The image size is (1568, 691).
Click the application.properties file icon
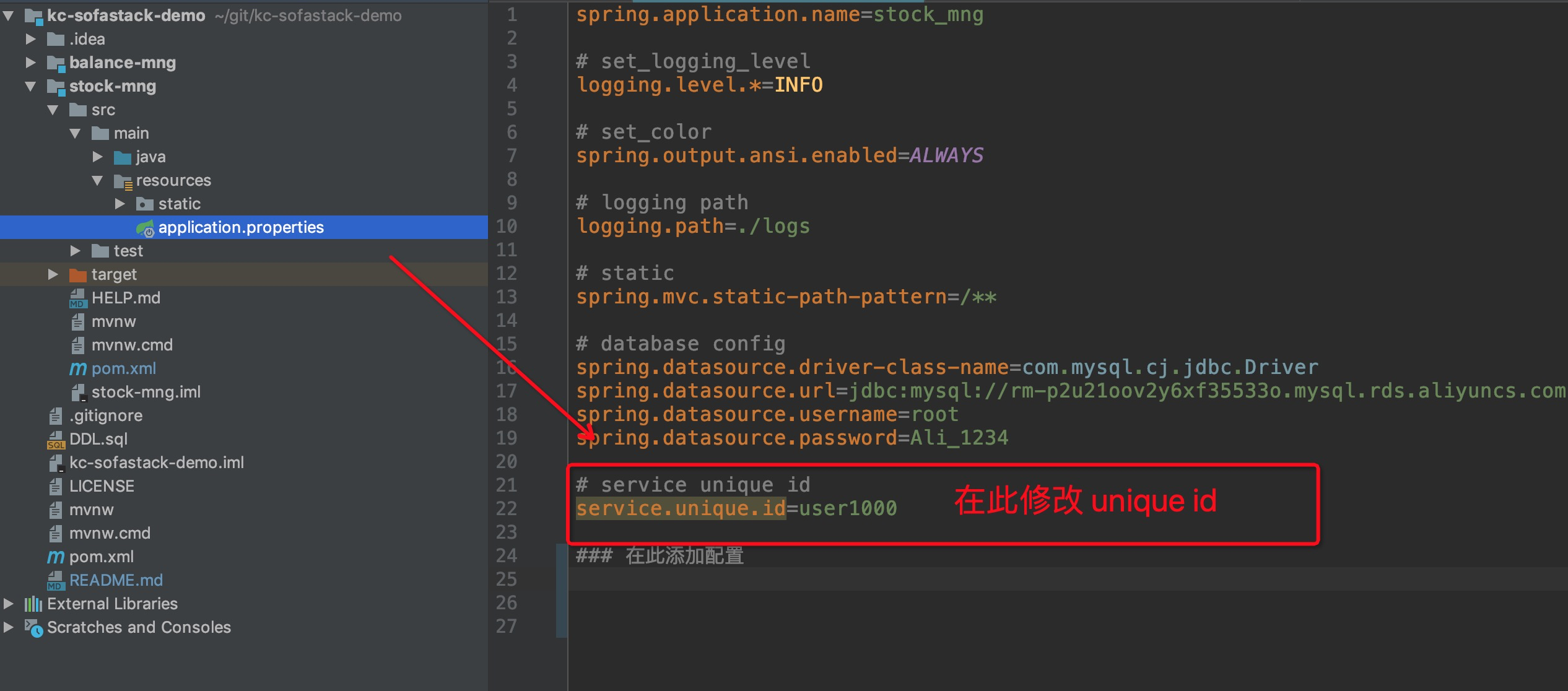(143, 228)
